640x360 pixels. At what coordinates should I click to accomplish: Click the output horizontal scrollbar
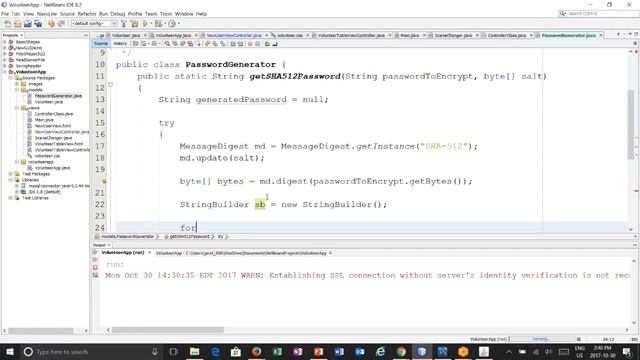(168, 330)
